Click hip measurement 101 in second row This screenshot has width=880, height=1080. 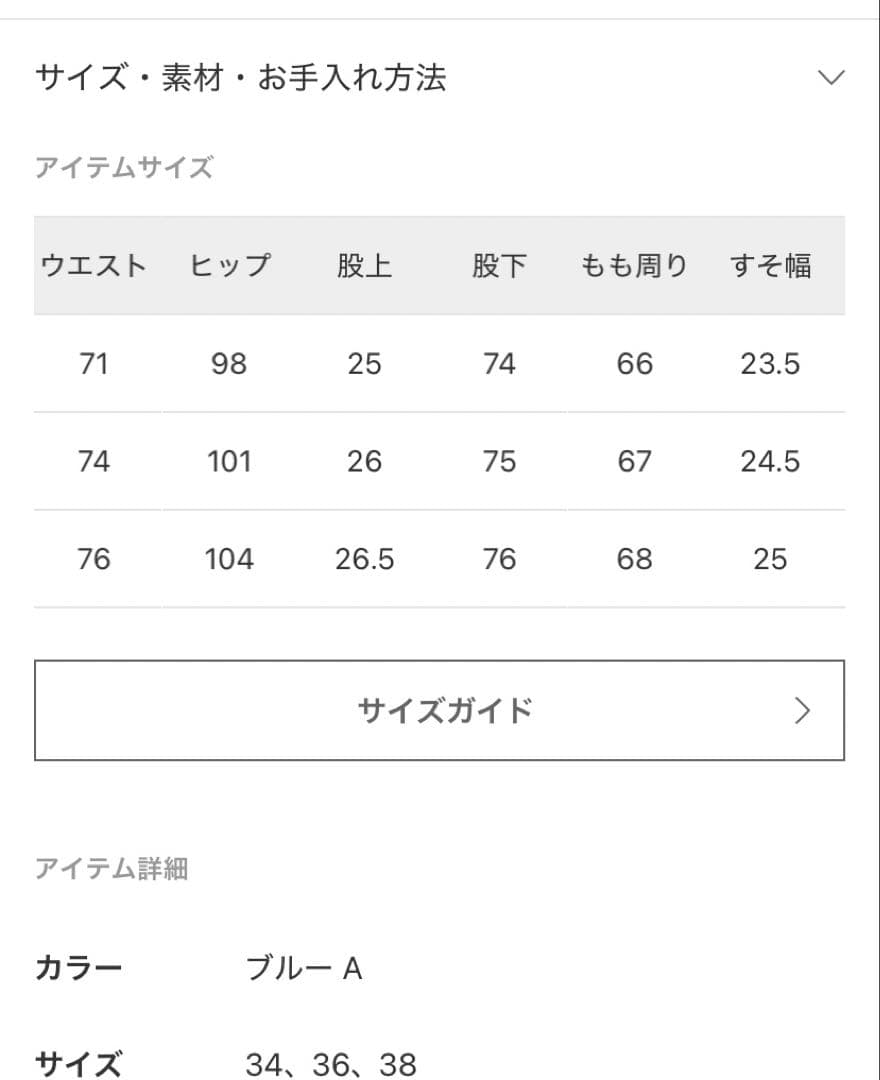point(230,461)
